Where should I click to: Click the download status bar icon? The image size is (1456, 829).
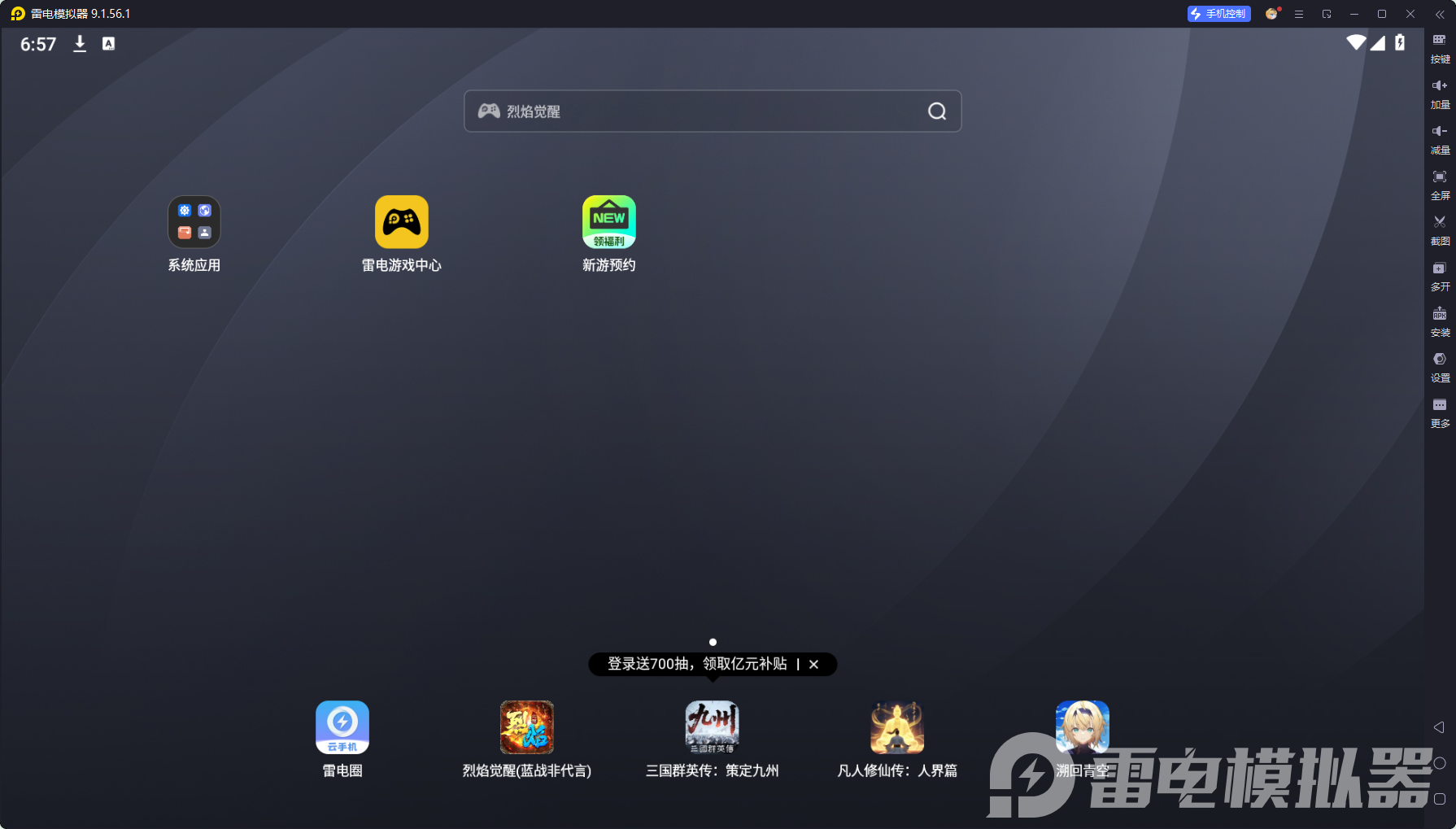click(x=80, y=44)
